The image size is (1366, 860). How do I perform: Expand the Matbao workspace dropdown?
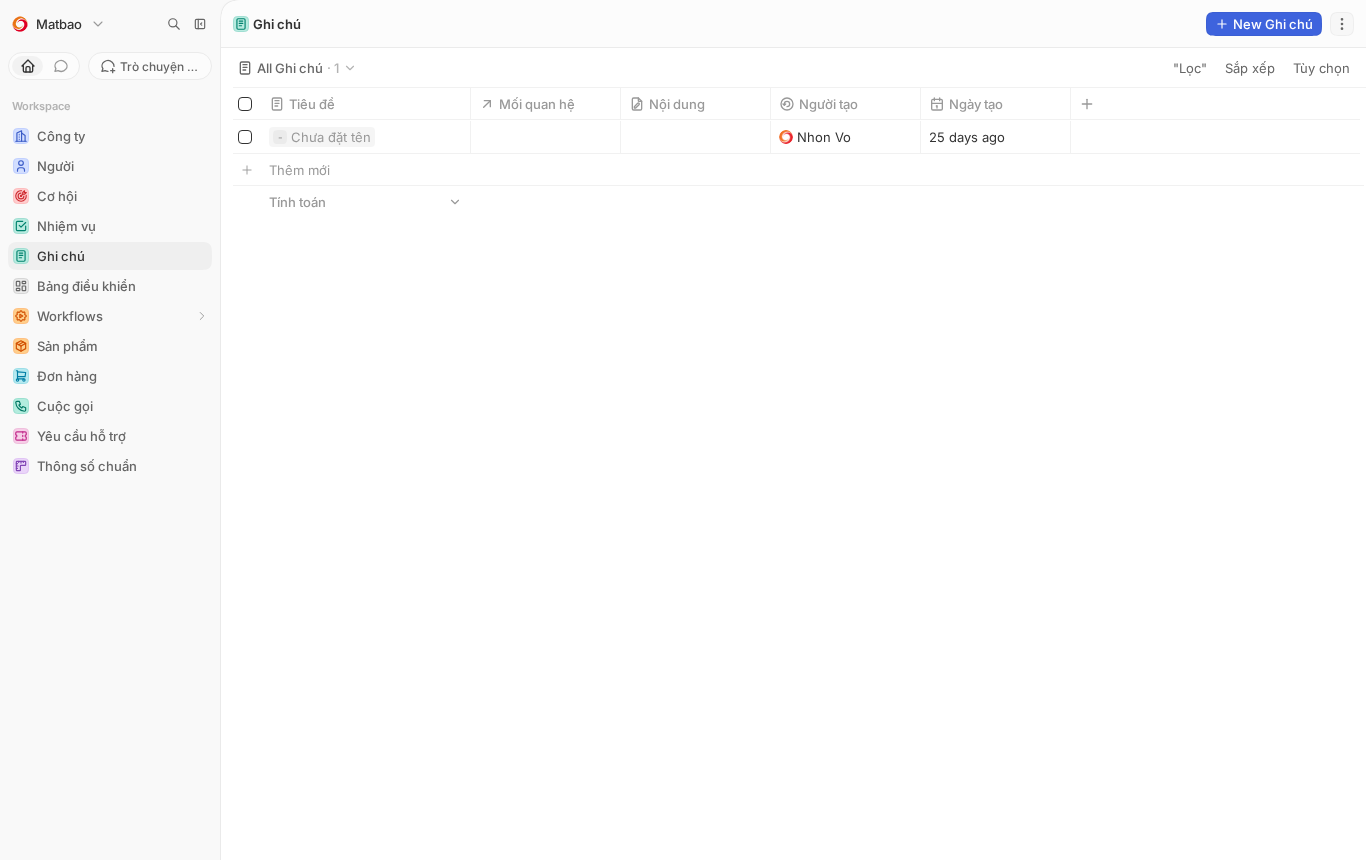[x=98, y=24]
